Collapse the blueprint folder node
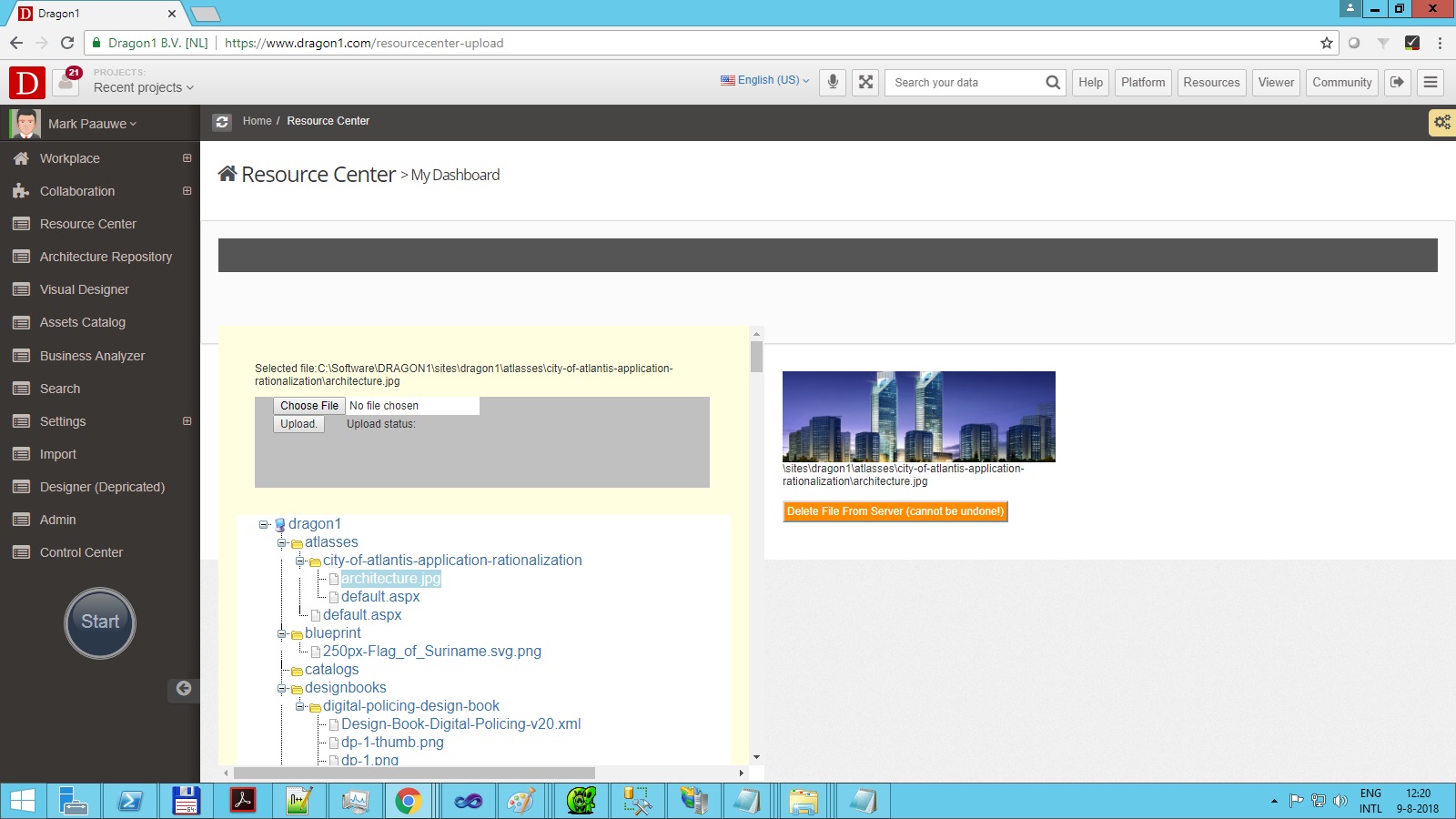 point(281,633)
